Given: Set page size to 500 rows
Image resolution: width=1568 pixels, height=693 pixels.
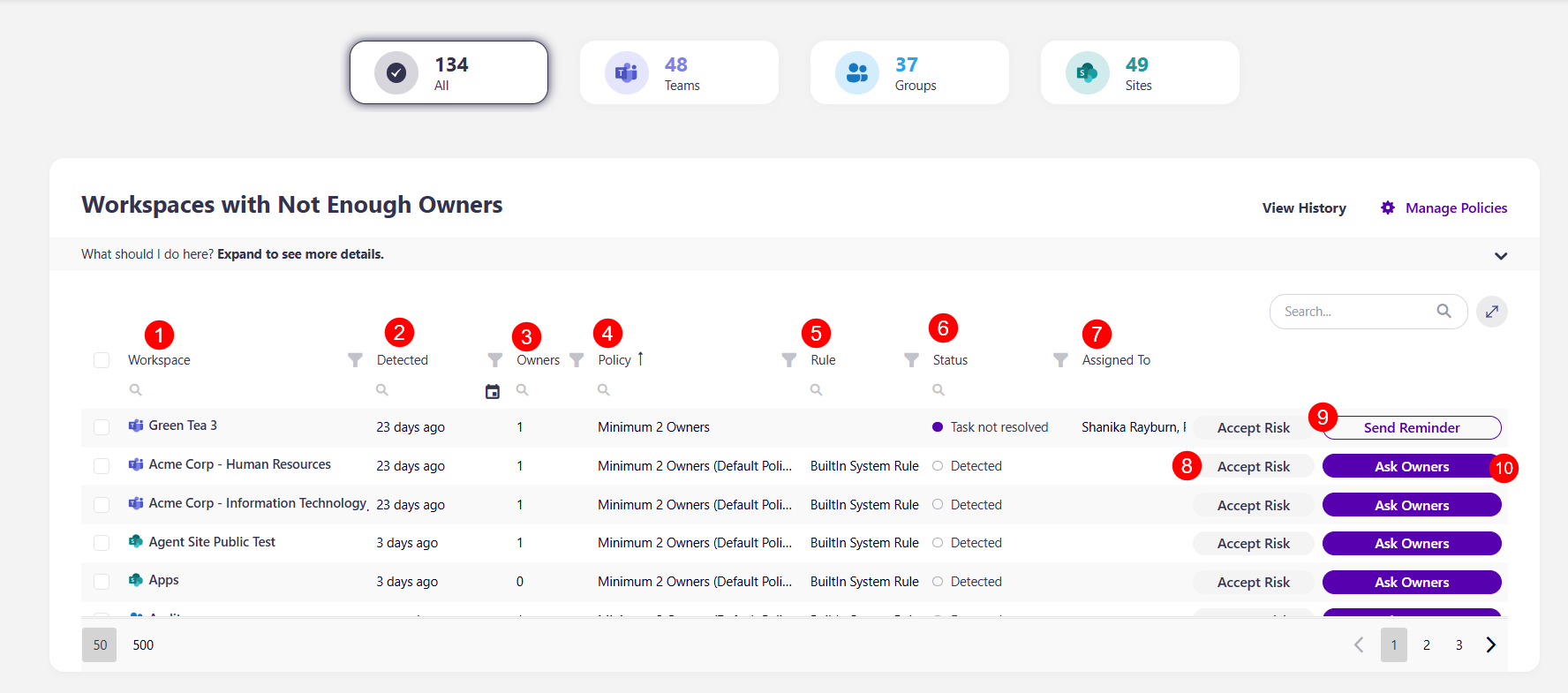Looking at the screenshot, I should point(143,645).
